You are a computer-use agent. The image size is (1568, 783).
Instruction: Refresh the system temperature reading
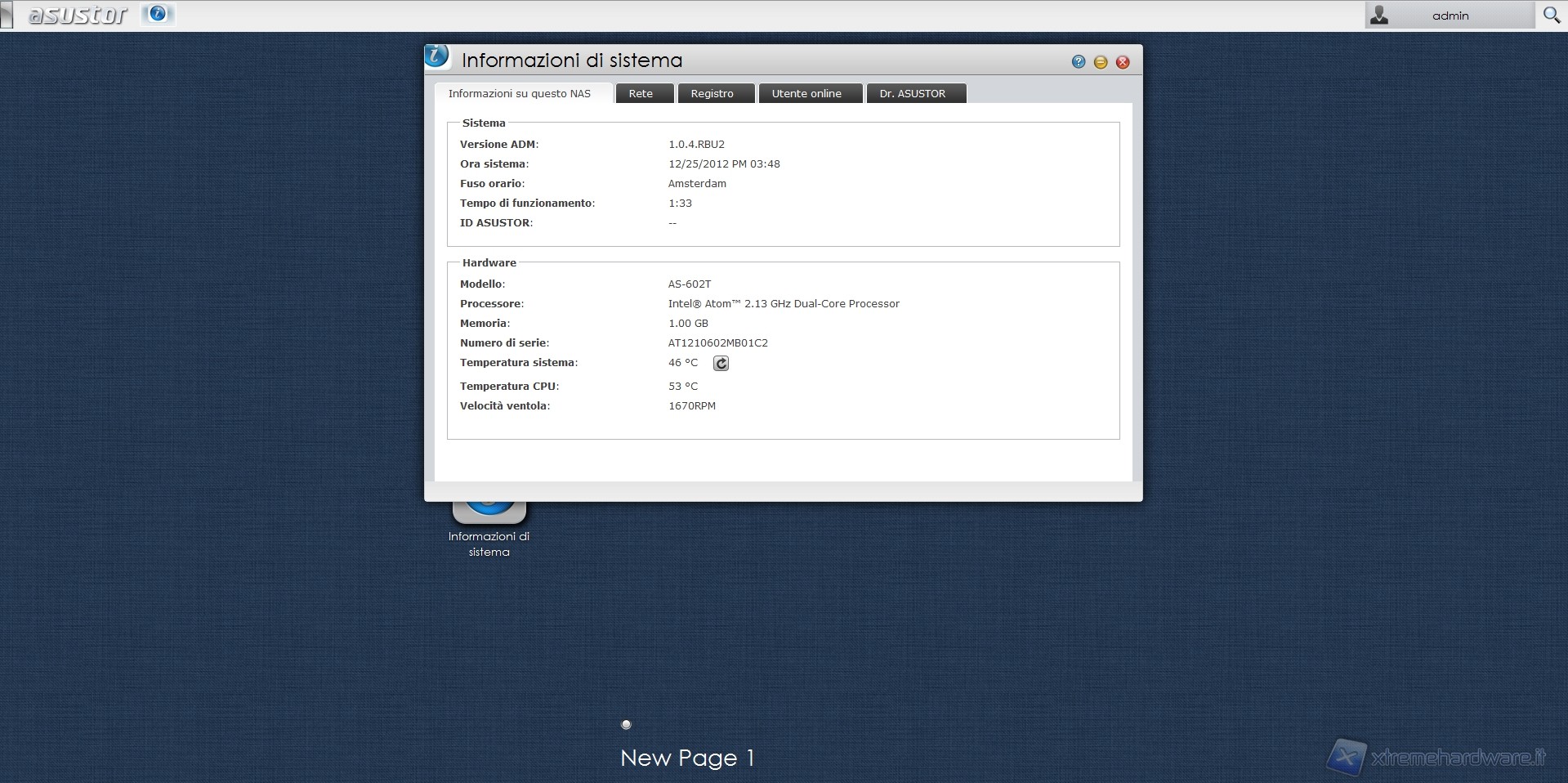tap(721, 364)
